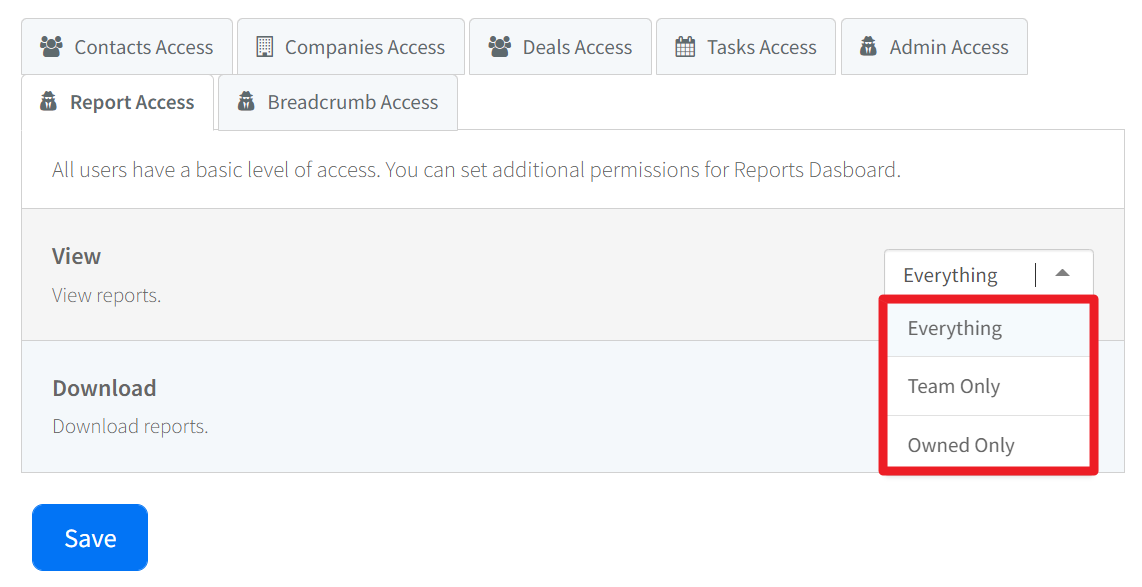Screen dimensions: 1142x587
Task: Collapse the View dropdown using the caret arrow
Action: click(1063, 273)
